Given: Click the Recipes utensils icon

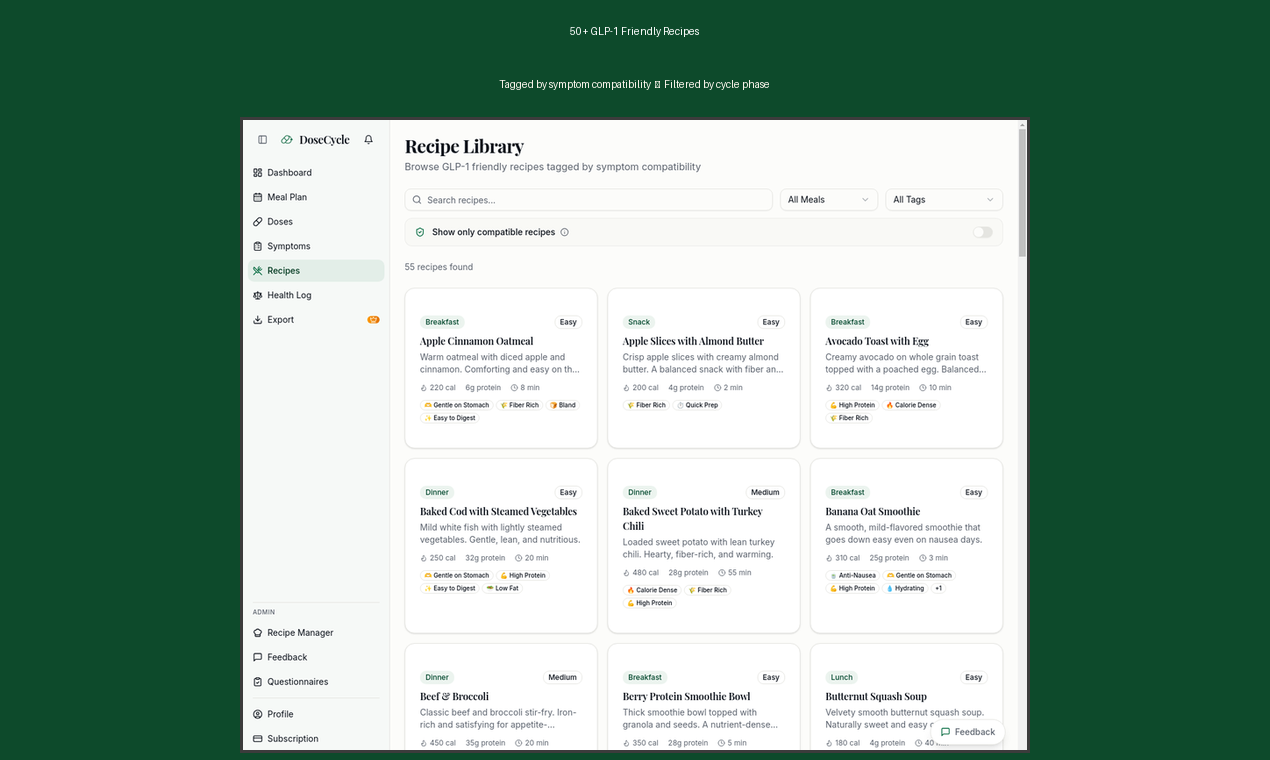Looking at the screenshot, I should (258, 271).
